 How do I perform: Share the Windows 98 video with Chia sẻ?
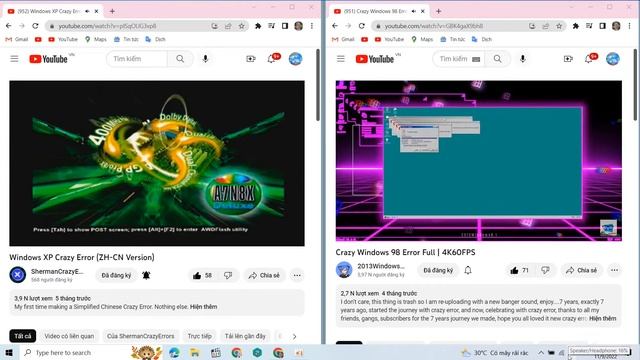pos(582,270)
